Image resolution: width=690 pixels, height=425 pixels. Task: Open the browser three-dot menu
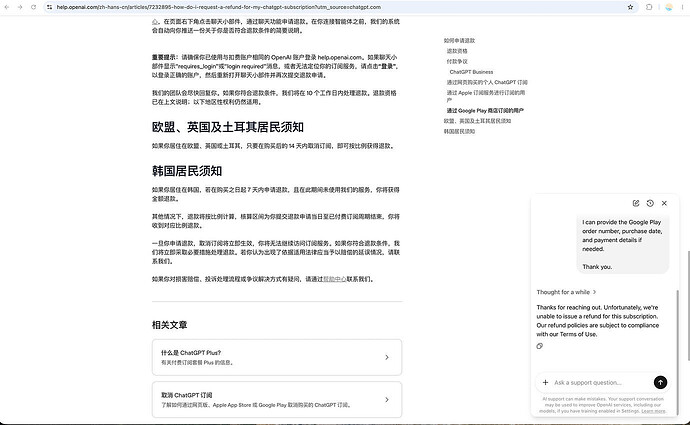pos(683,7)
